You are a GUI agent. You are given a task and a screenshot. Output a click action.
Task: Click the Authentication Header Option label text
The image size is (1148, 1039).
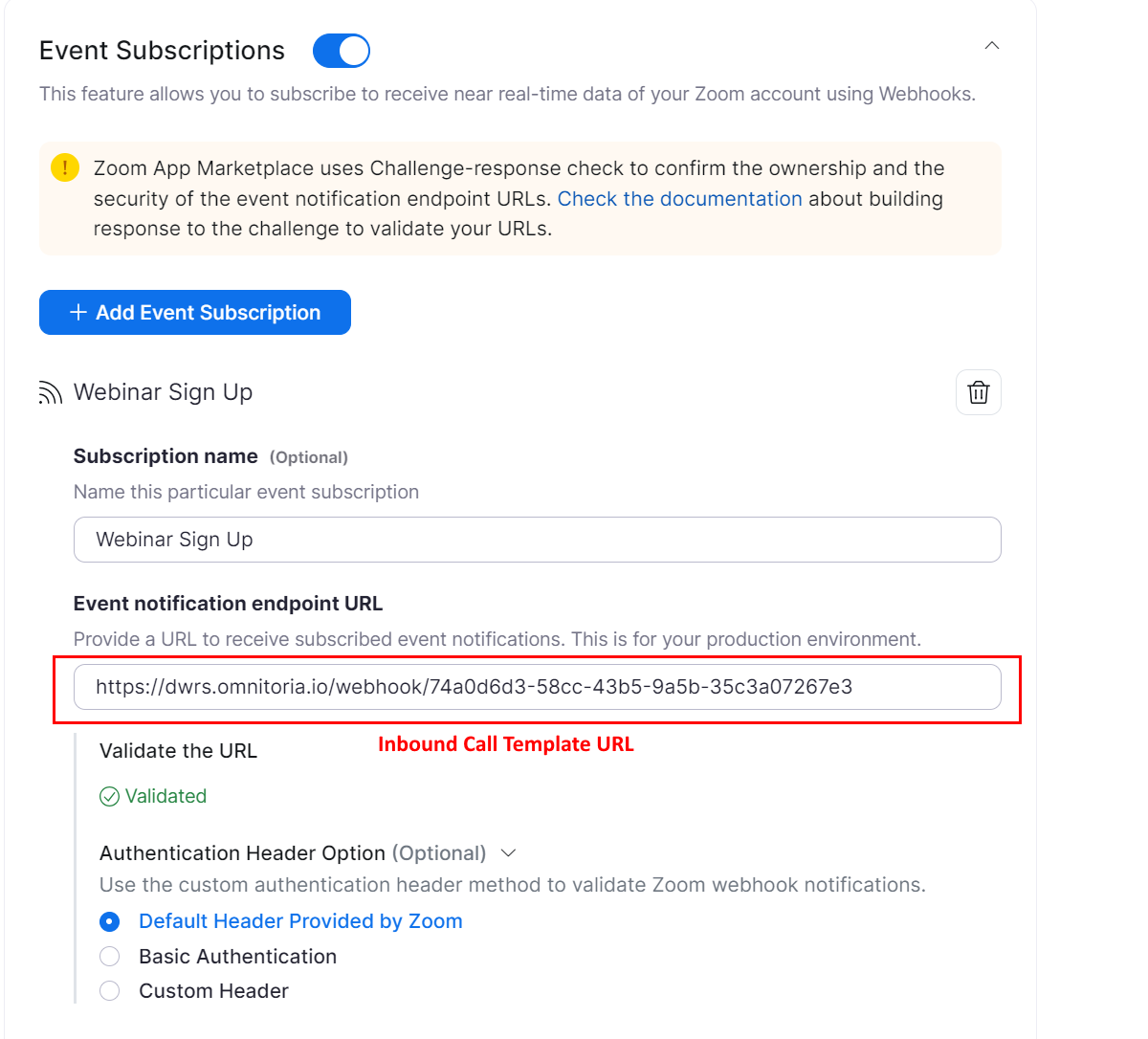[242, 853]
